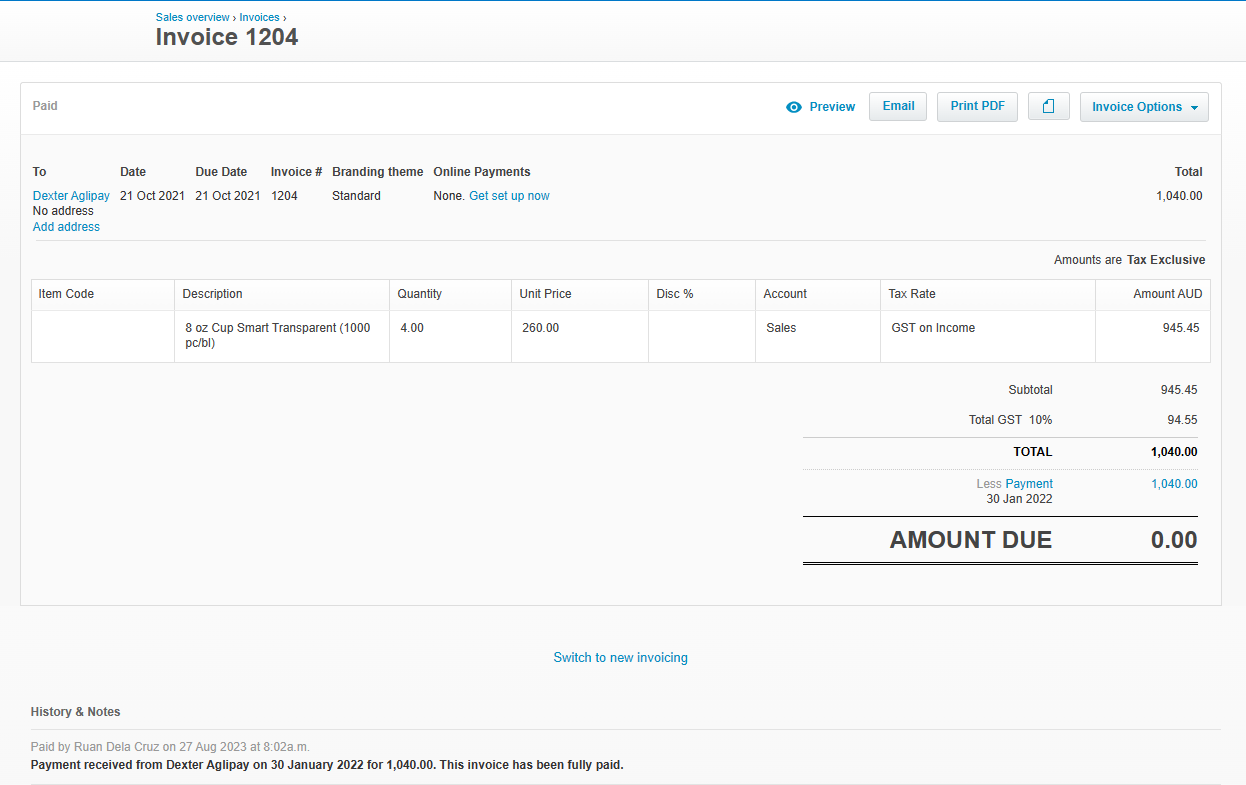Click the 8 oz Cup Smart Transparent description
Screen dimensions: 1246x785
pyautogui.click(x=278, y=335)
